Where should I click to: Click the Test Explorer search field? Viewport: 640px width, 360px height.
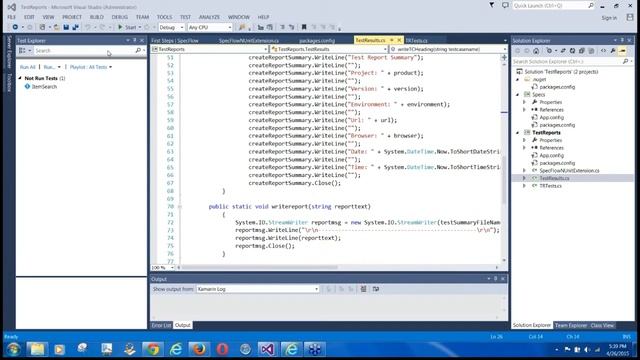[x=84, y=51]
